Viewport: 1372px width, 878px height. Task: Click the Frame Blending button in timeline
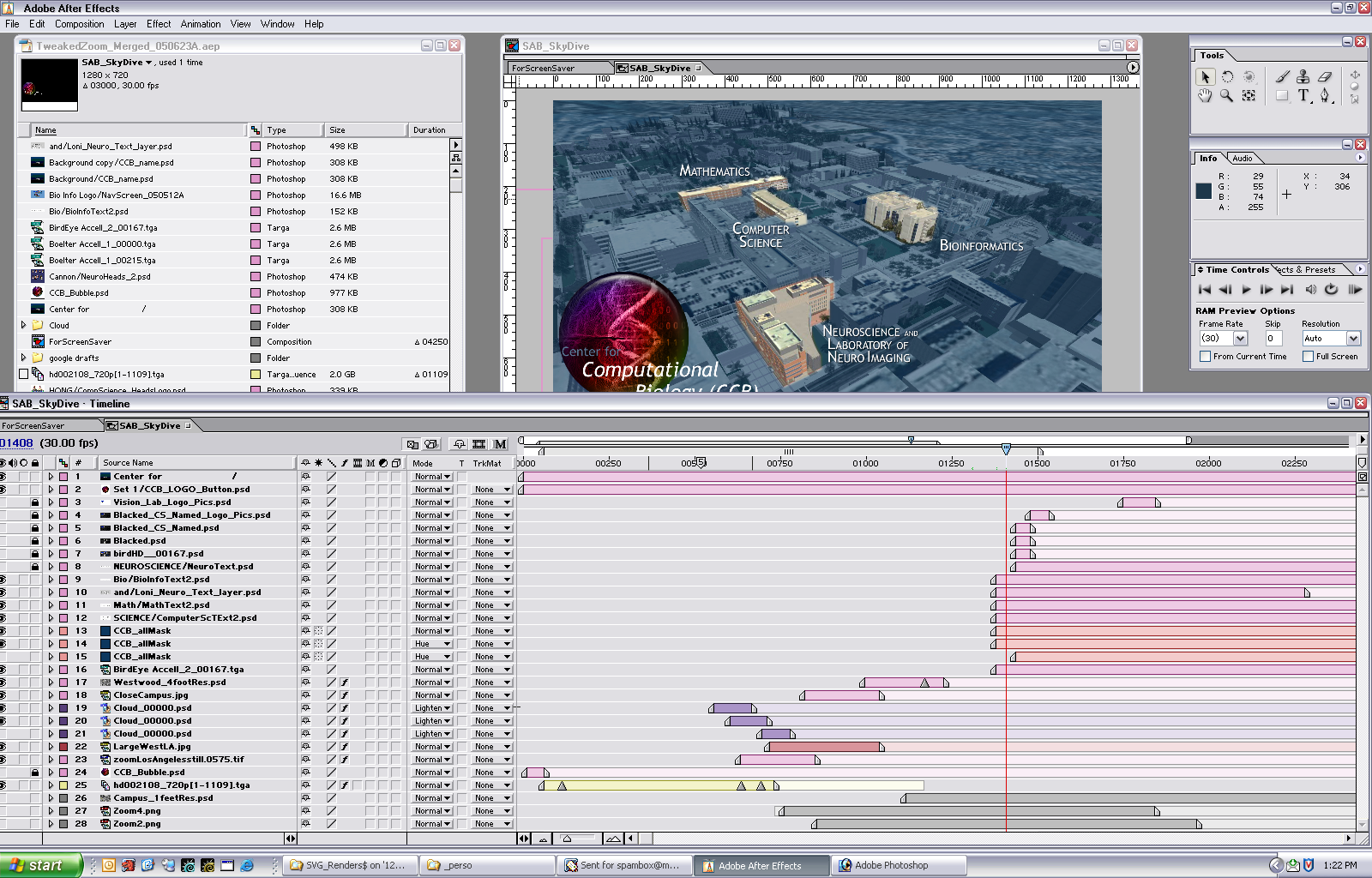tap(478, 444)
